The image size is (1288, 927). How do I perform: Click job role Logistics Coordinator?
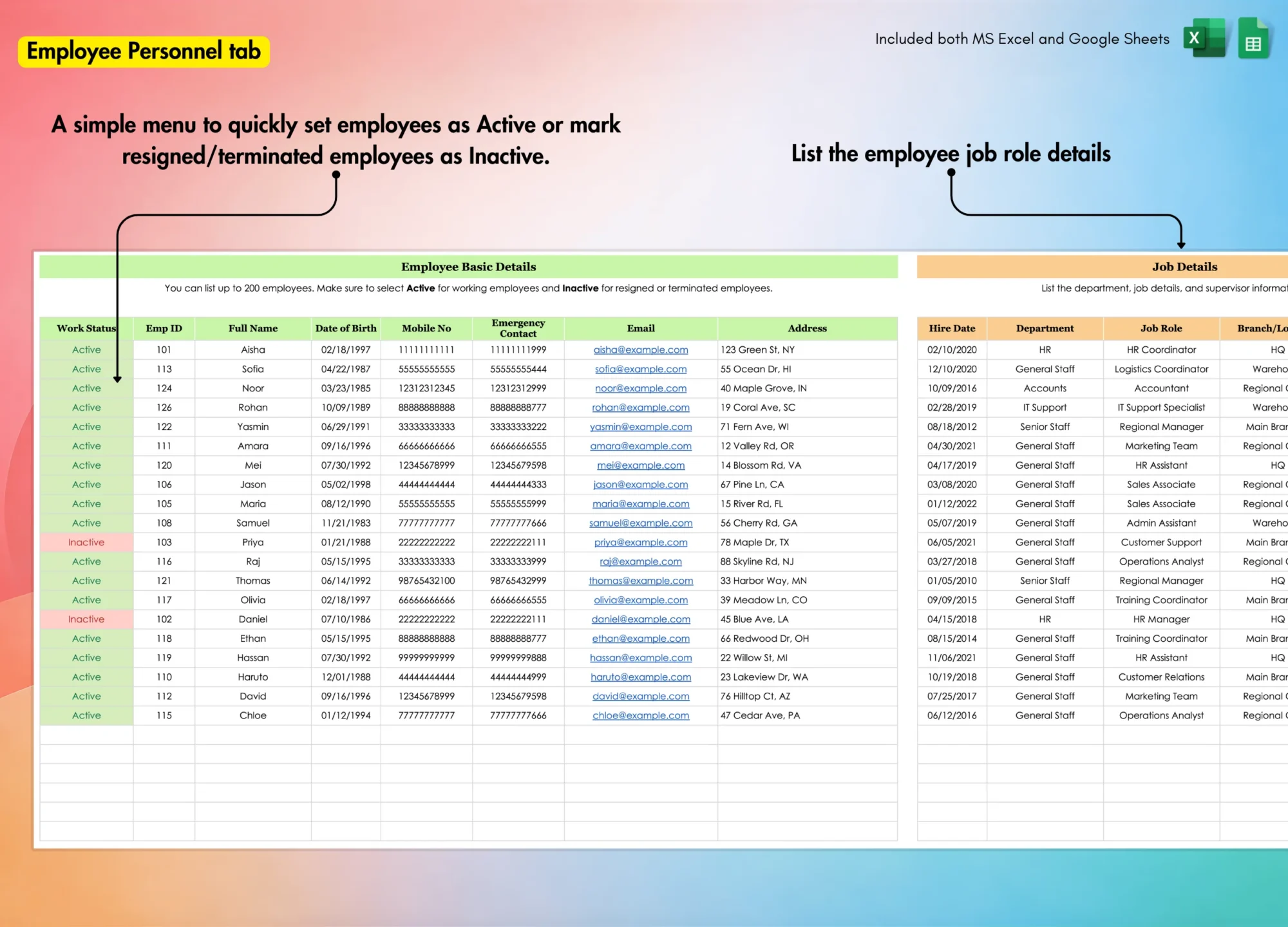(x=1161, y=369)
